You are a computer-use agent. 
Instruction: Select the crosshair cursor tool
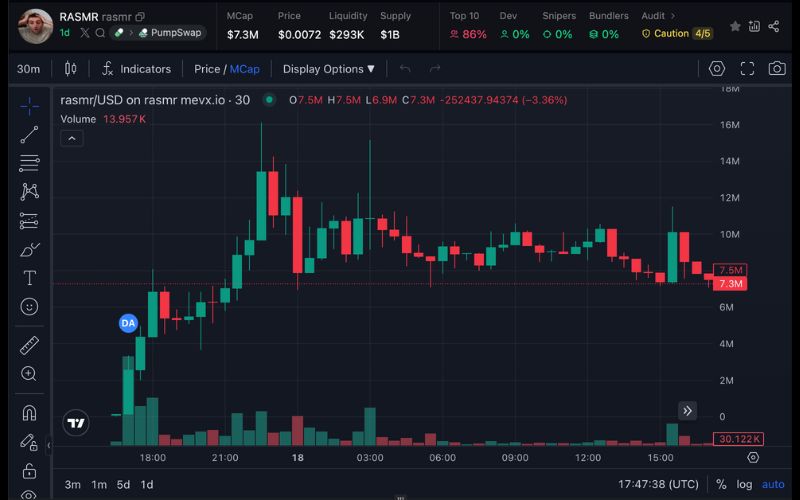[x=30, y=106]
